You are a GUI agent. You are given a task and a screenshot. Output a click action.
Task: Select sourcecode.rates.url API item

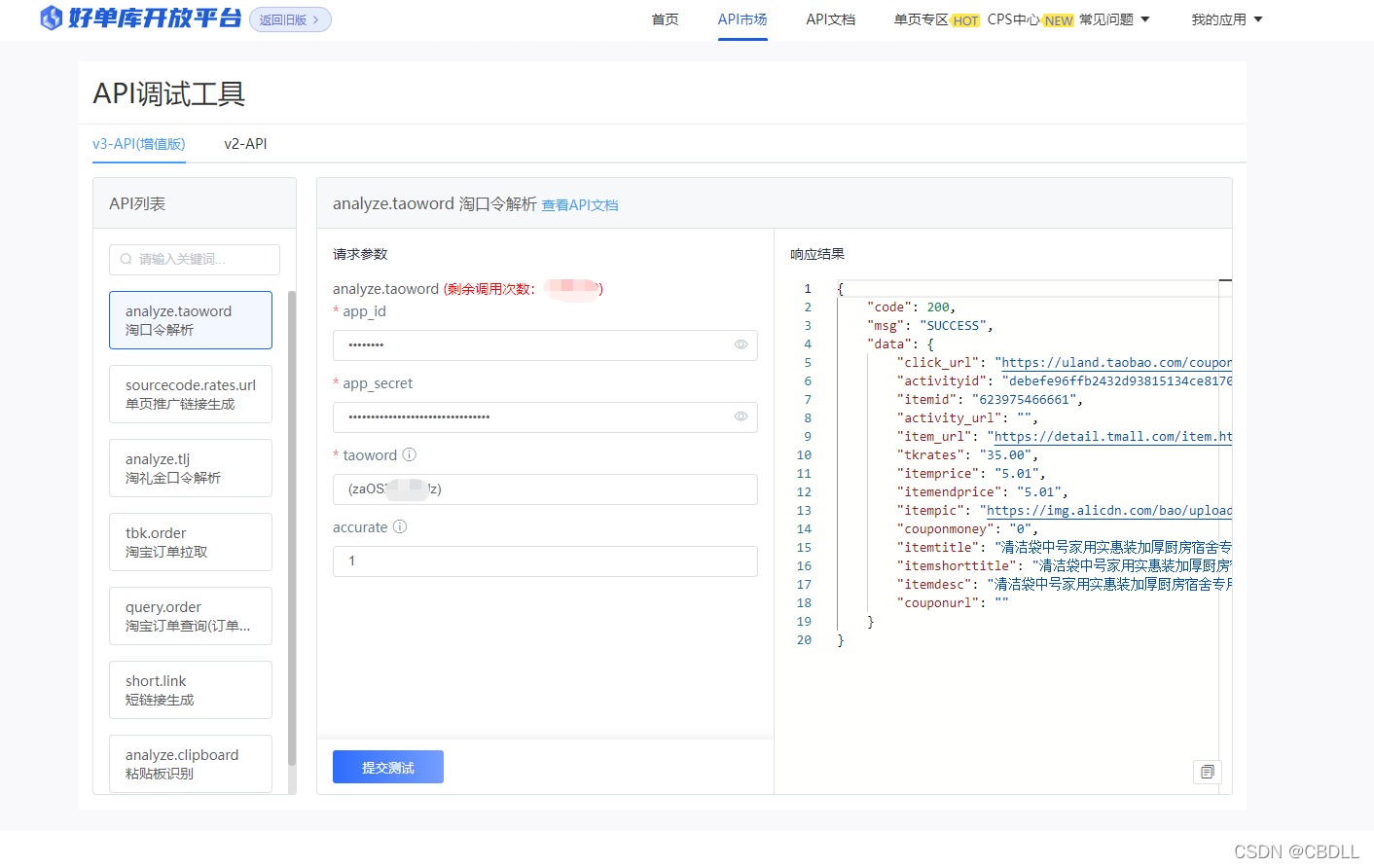pyautogui.click(x=191, y=394)
